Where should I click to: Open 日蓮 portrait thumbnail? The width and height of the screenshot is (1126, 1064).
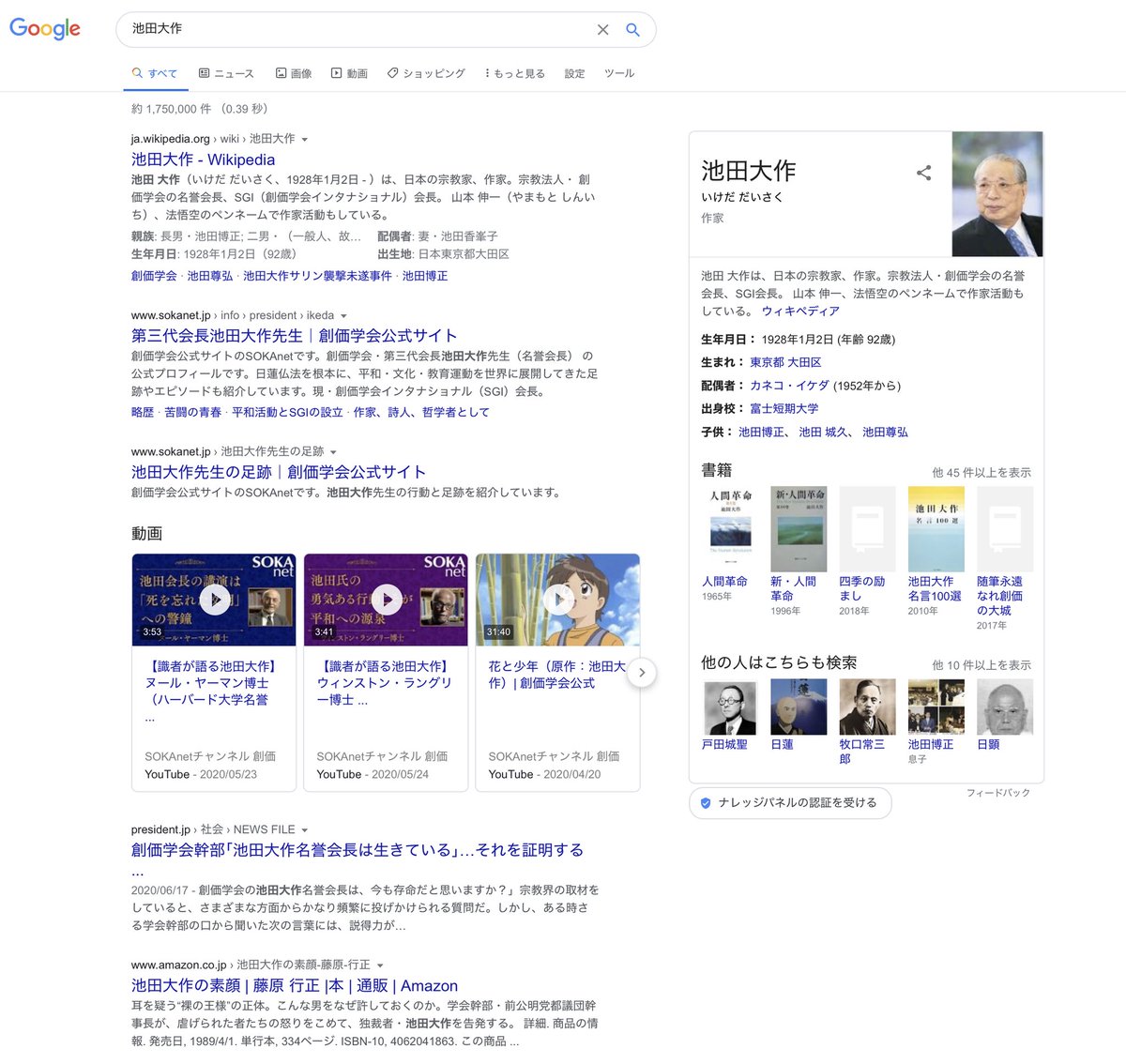tap(799, 707)
